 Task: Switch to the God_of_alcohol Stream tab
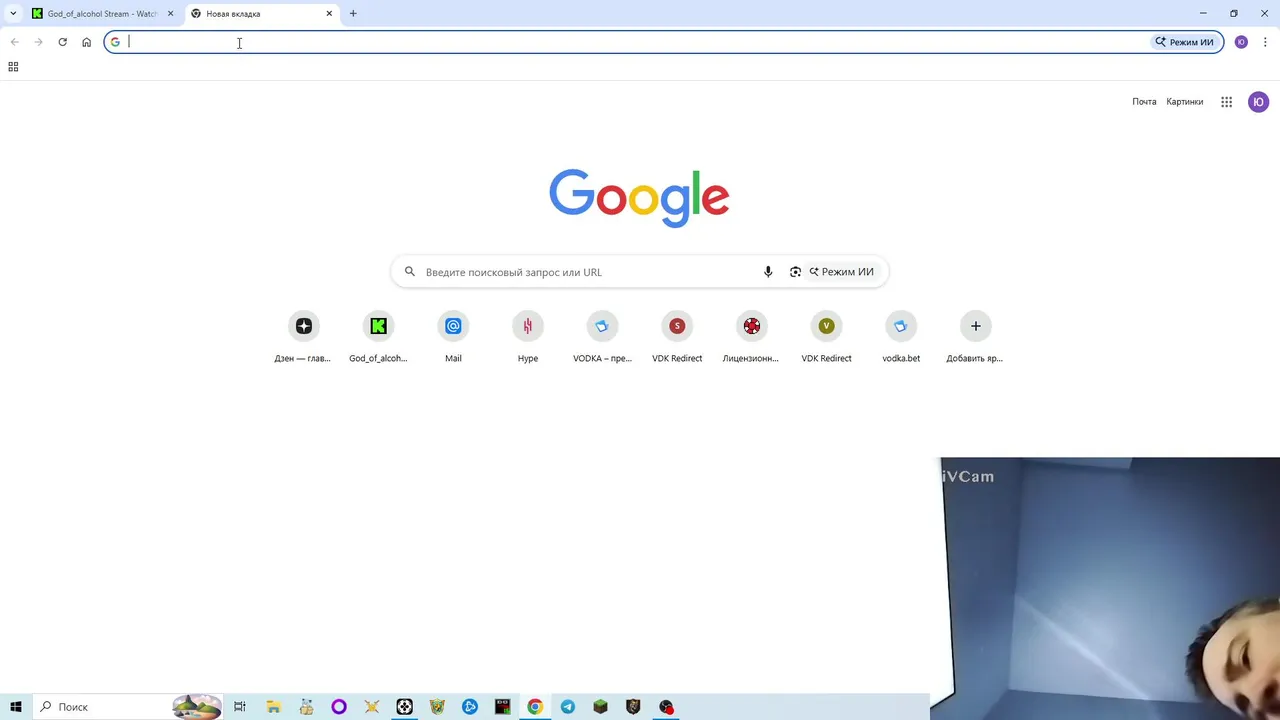103,14
